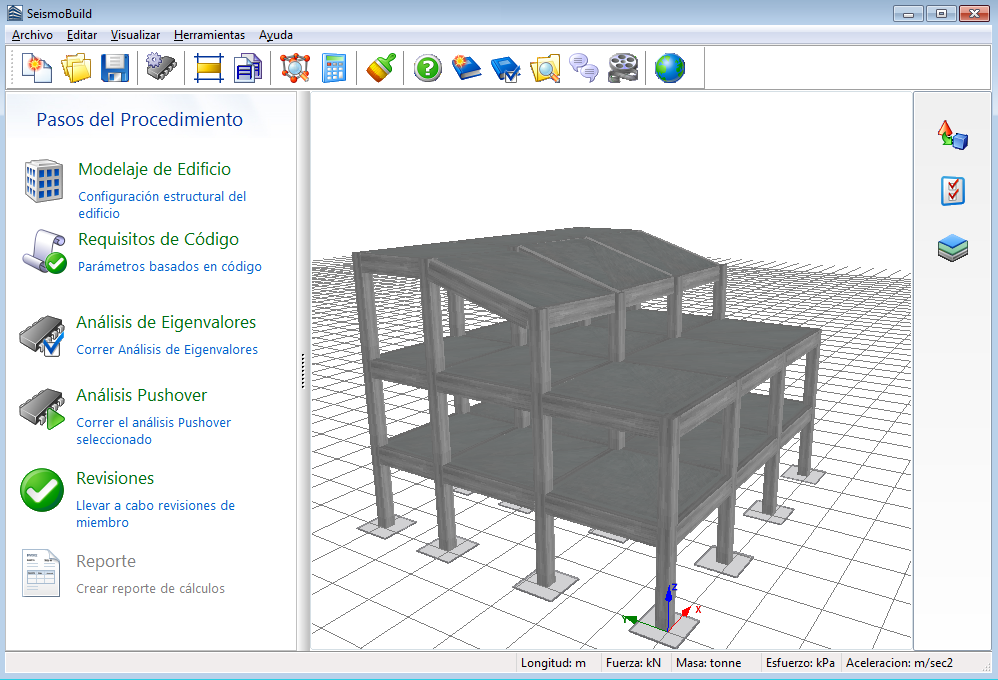Click the open folder toolbar icon

[x=76, y=68]
